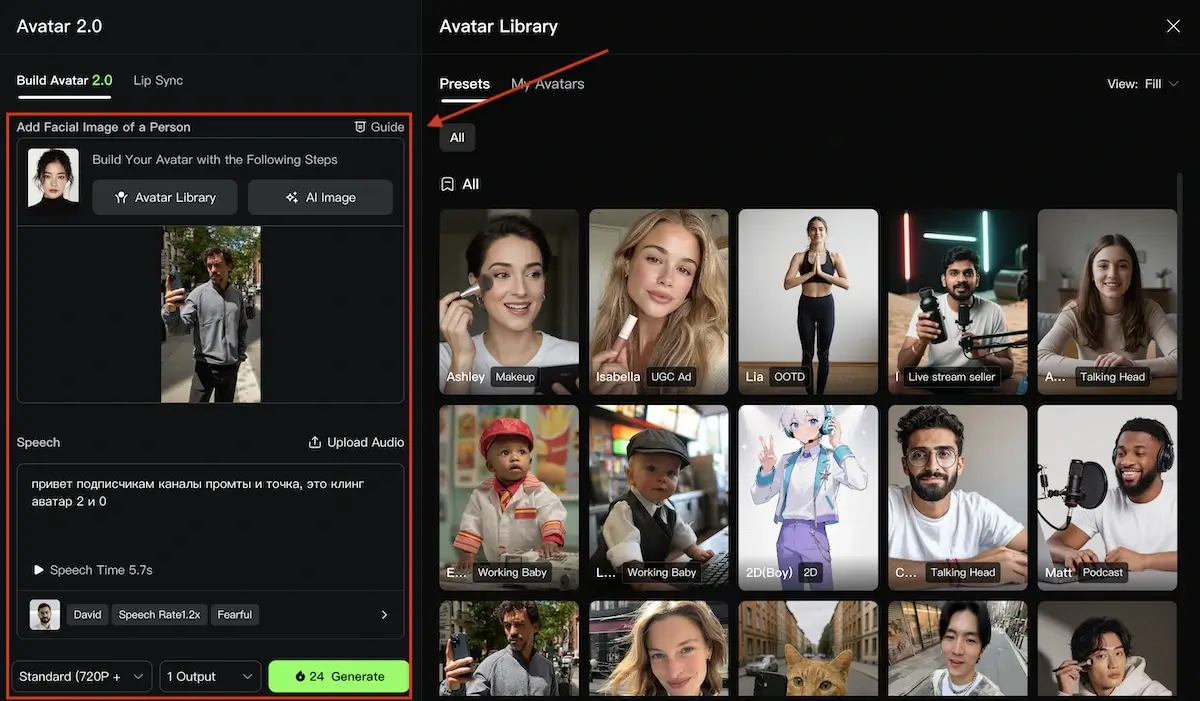Click the uploaded man selfie image
This screenshot has width=1200, height=701.
[x=211, y=314]
